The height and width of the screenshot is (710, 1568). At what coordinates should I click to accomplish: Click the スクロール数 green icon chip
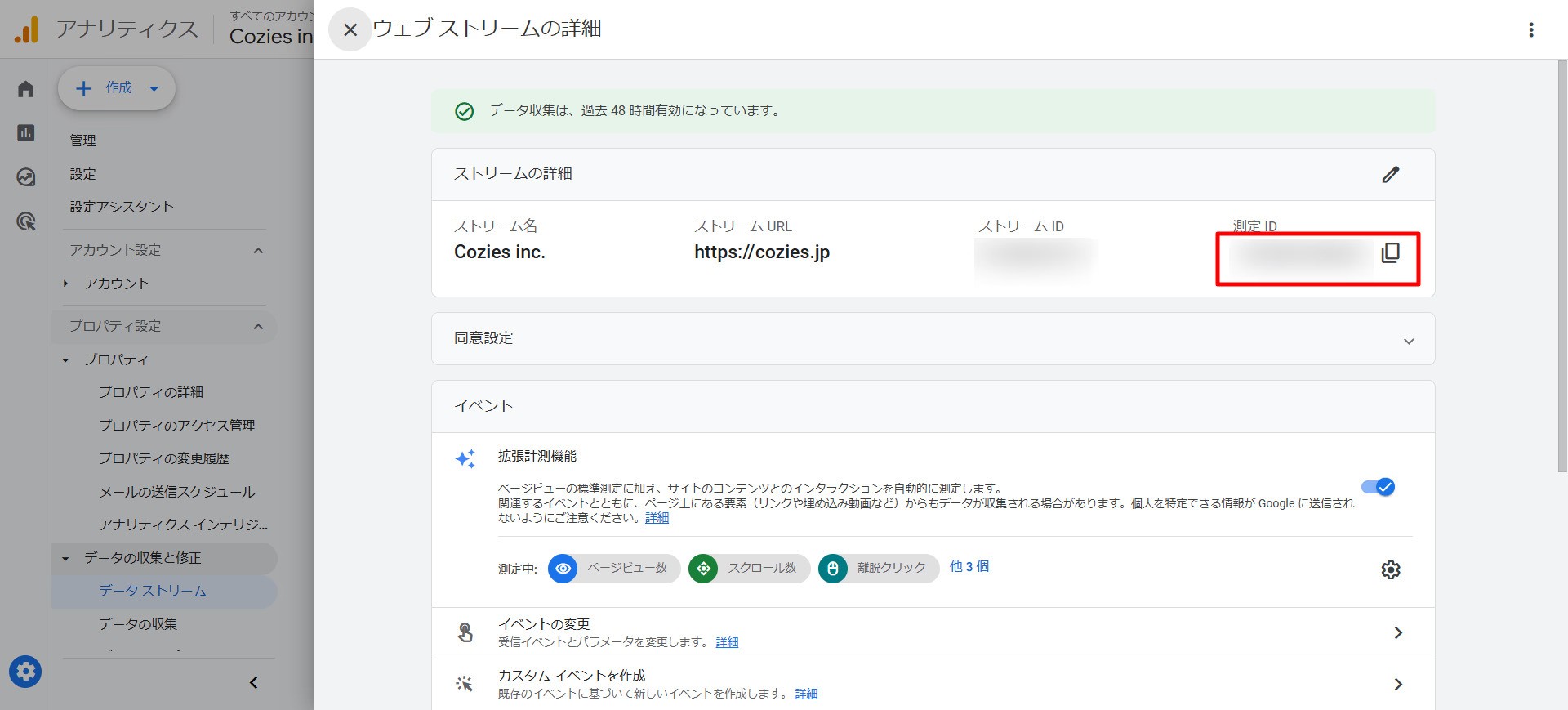749,568
